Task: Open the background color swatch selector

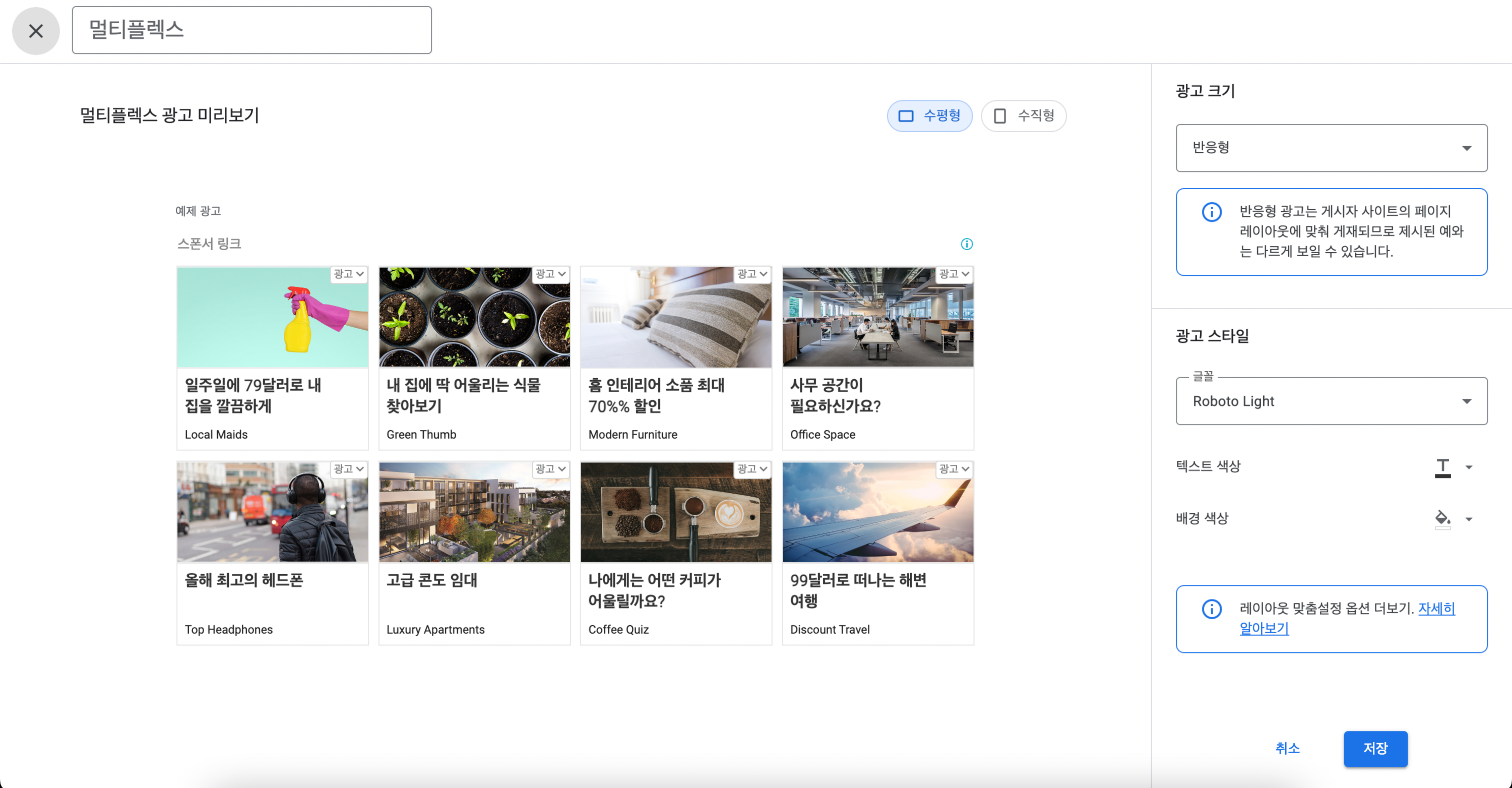Action: 1470,519
